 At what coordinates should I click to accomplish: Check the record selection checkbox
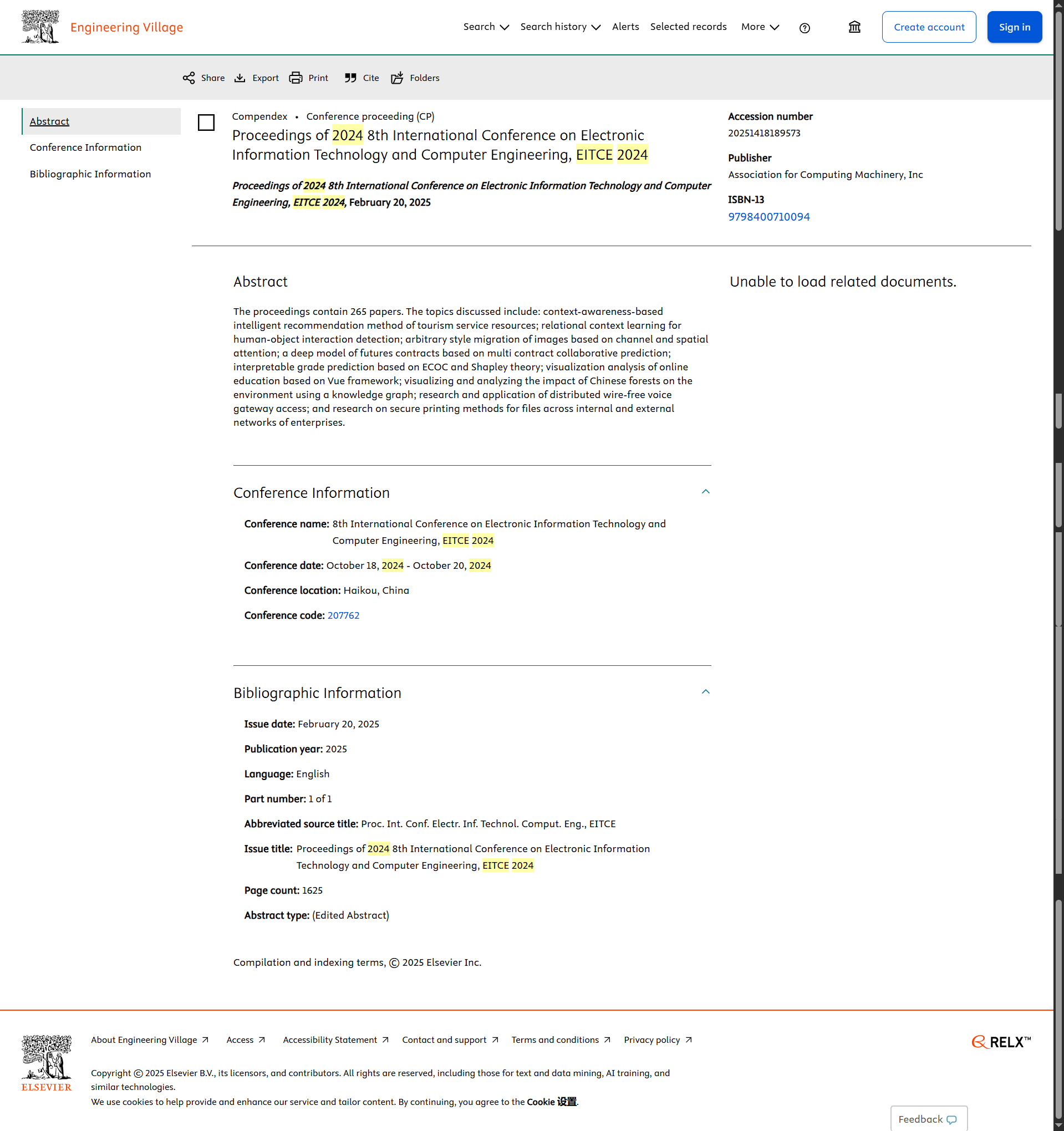point(206,123)
